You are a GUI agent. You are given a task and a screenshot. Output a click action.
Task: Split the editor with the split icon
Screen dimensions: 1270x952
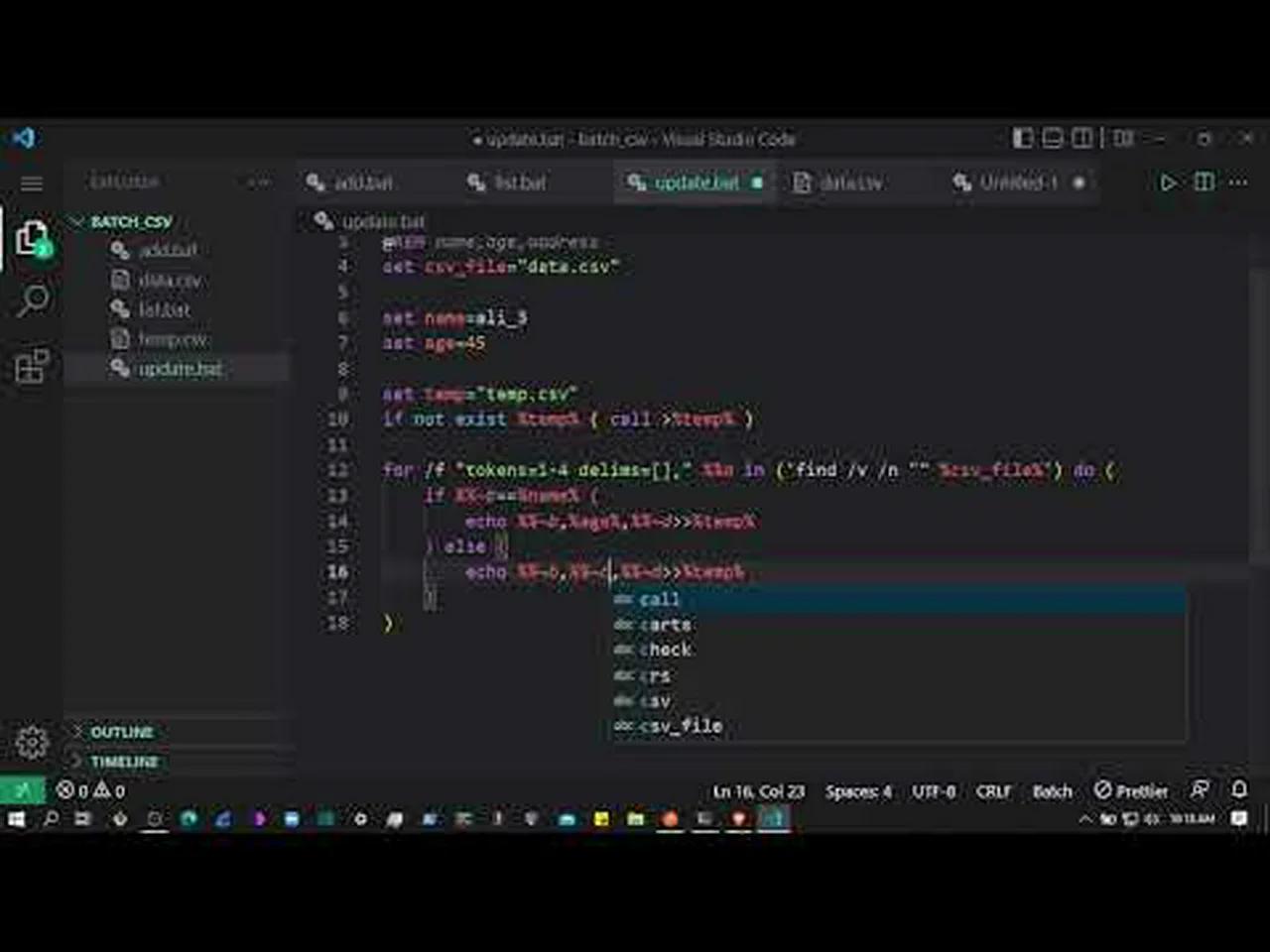[x=1203, y=182]
